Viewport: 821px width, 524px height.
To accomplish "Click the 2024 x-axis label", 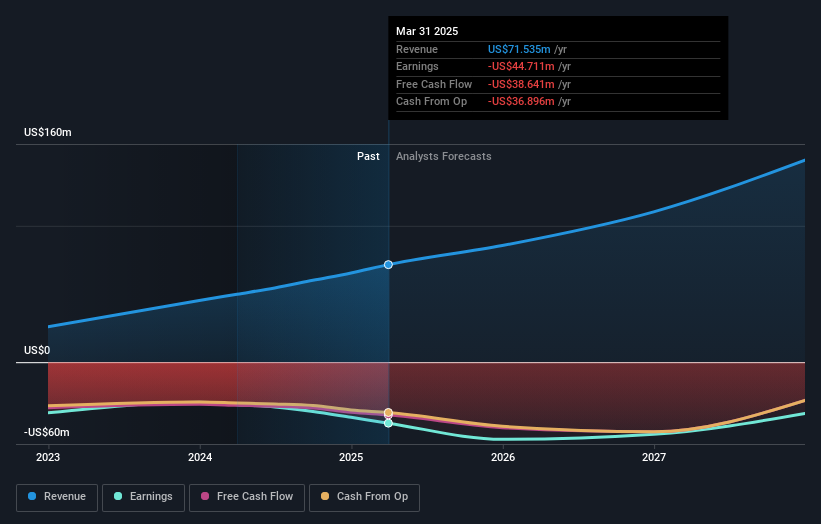I will point(200,458).
